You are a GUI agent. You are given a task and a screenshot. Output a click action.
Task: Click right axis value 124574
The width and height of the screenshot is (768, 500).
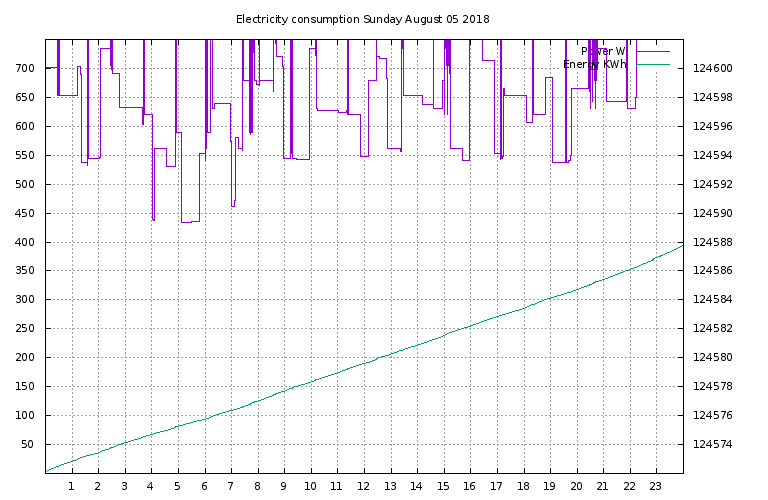713,444
